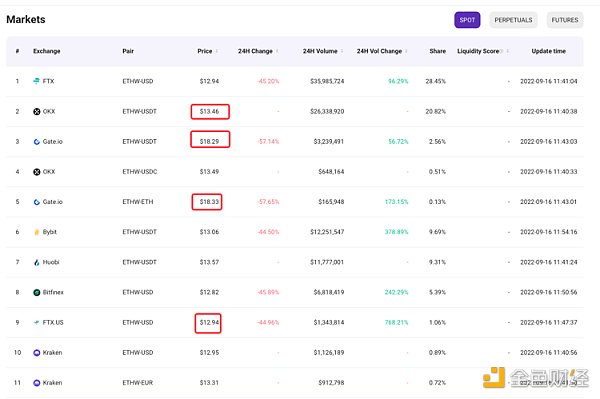Click the $13.46 price cell
Screen dimensions: 600x399
[209, 111]
